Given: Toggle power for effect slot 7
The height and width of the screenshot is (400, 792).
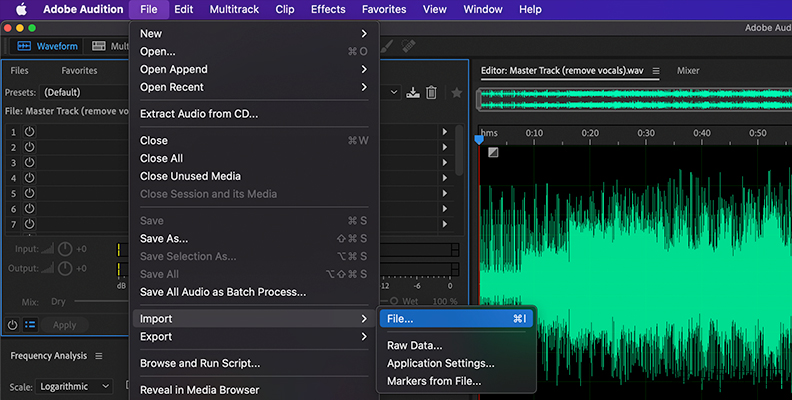Looking at the screenshot, I should point(30,224).
